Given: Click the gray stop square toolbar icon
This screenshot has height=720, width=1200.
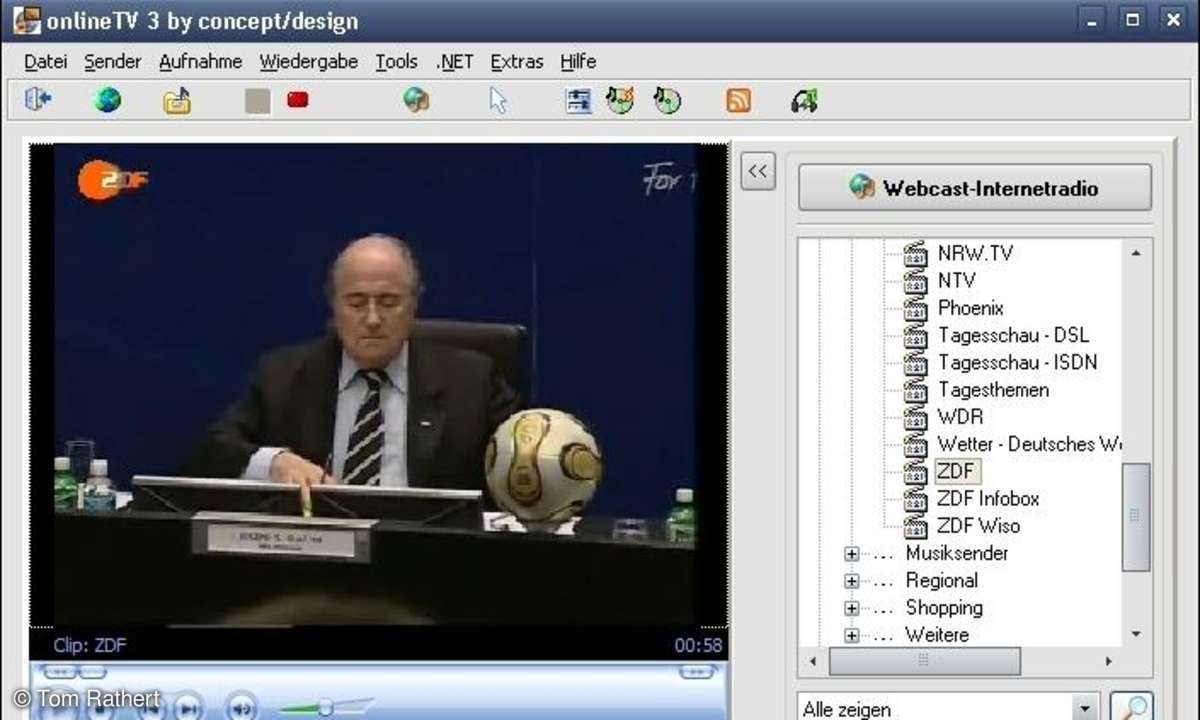Looking at the screenshot, I should click(258, 100).
